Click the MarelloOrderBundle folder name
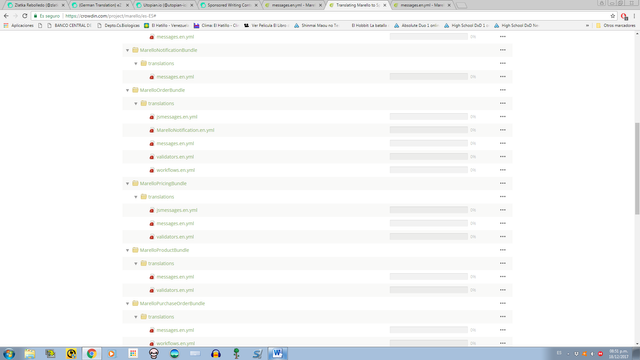This screenshot has width=640, height=360. [x=162, y=90]
